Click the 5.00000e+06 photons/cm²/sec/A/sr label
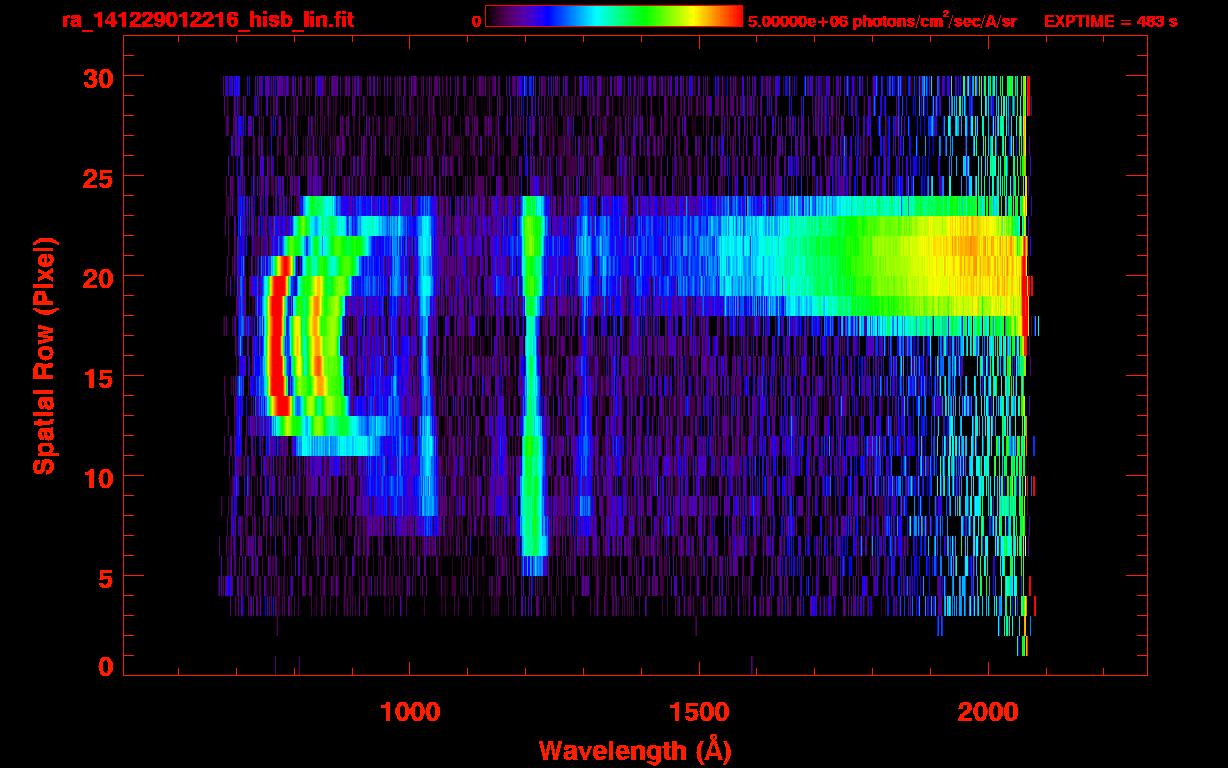Viewport: 1228px width, 768px height. [x=882, y=20]
